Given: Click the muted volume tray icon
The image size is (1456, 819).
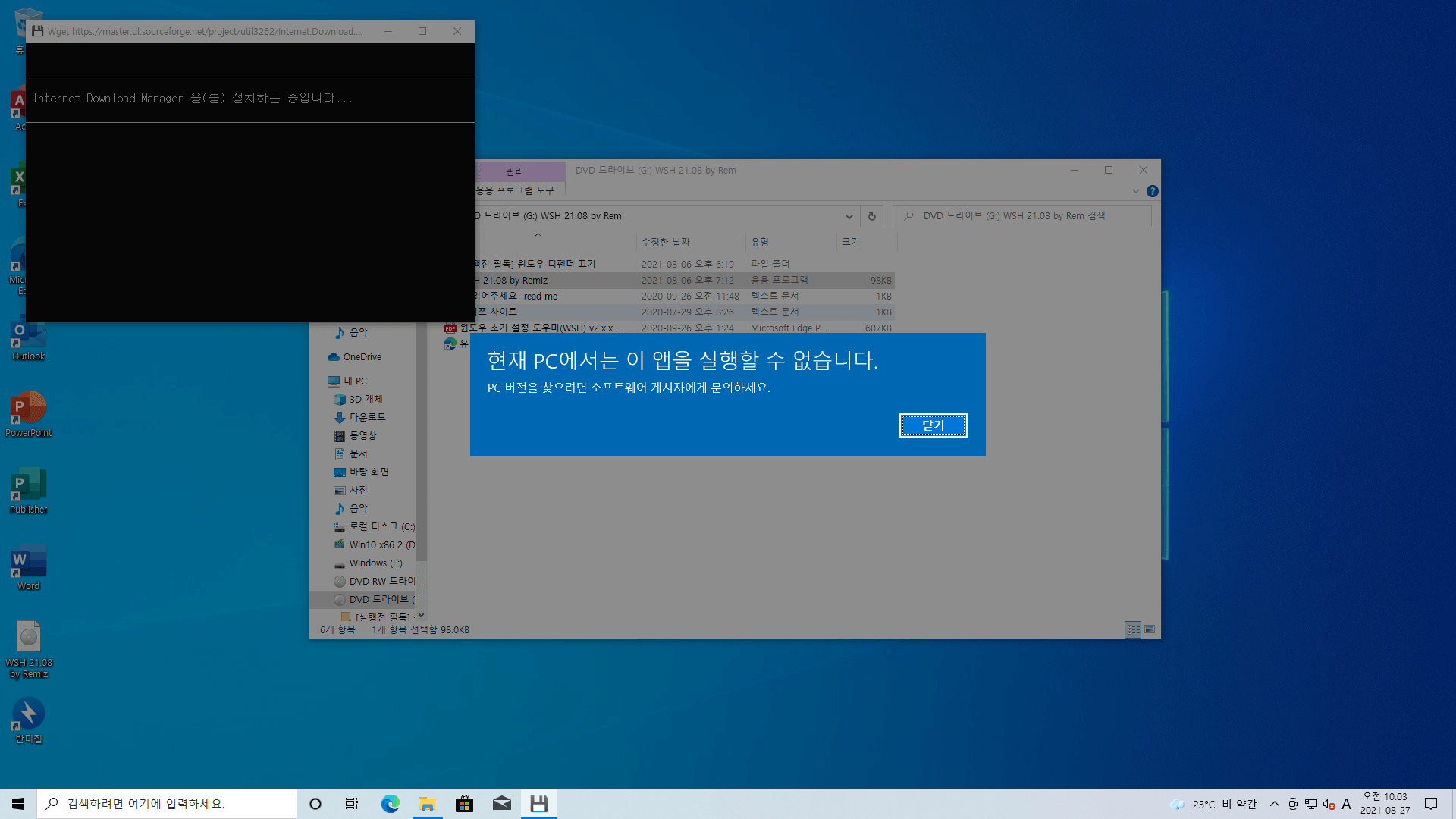Looking at the screenshot, I should pyautogui.click(x=1329, y=804).
